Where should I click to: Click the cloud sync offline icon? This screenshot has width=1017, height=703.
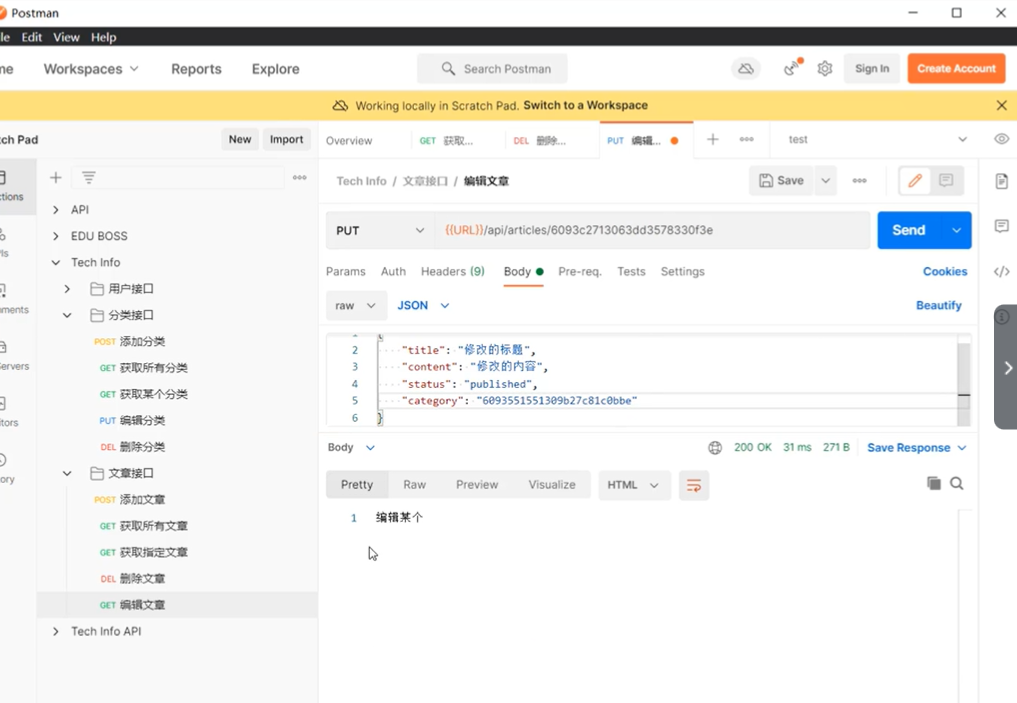coord(746,69)
